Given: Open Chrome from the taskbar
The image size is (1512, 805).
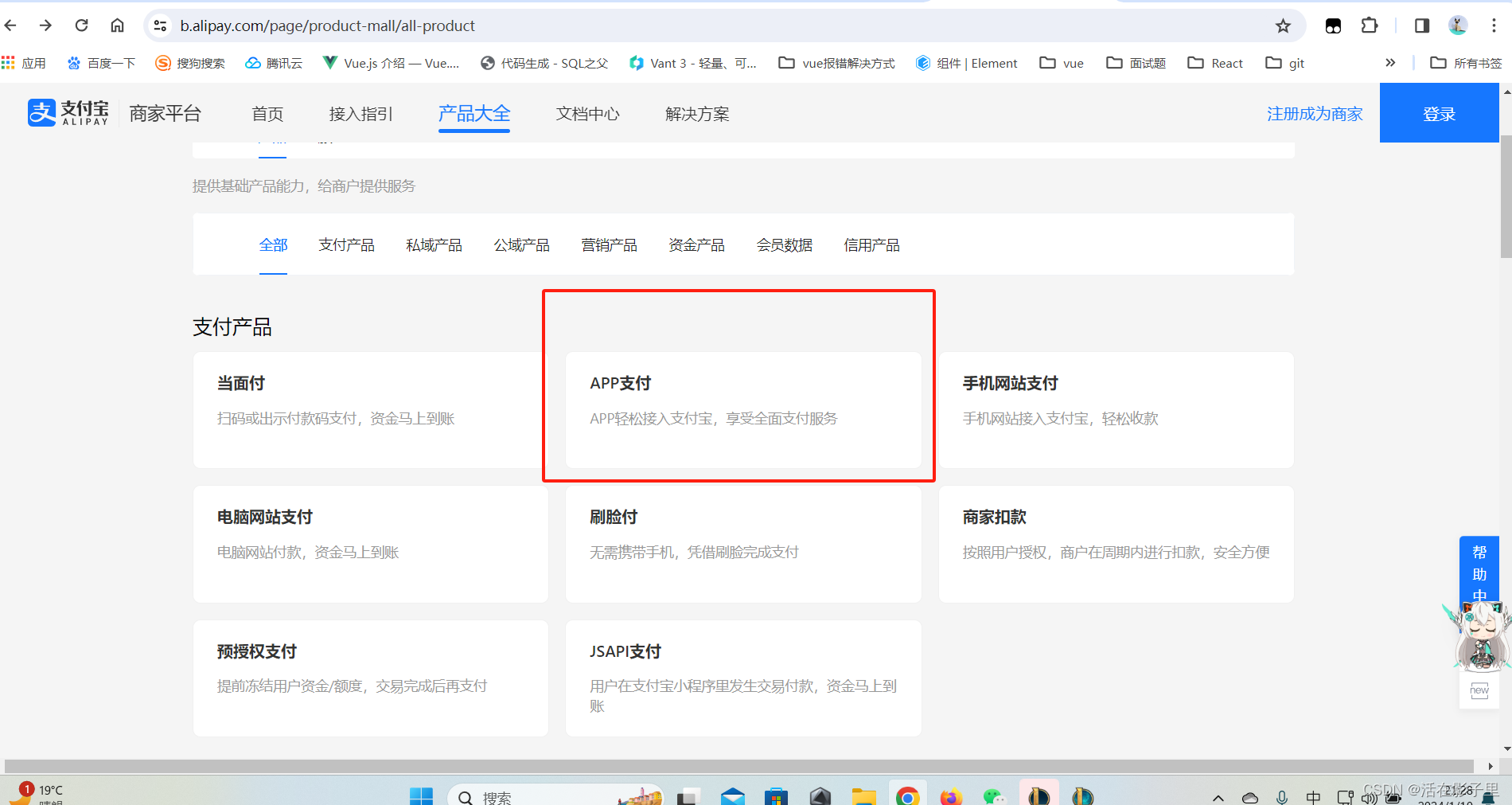Looking at the screenshot, I should click(x=907, y=796).
